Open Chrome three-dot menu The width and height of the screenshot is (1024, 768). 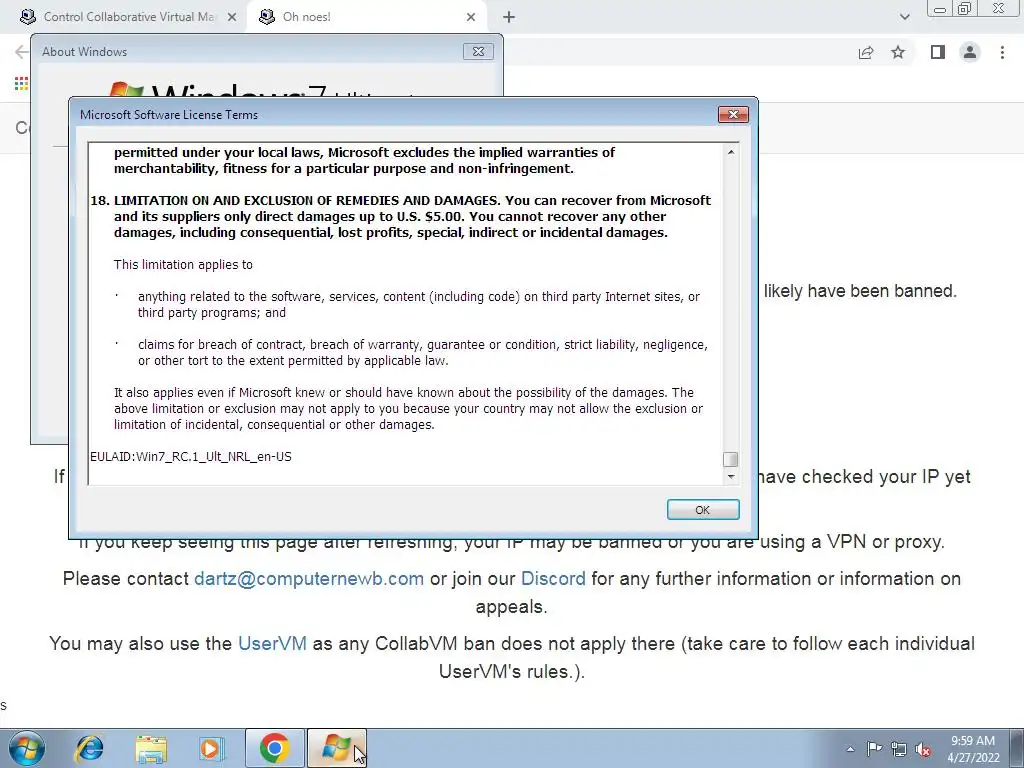pyautogui.click(x=1002, y=52)
